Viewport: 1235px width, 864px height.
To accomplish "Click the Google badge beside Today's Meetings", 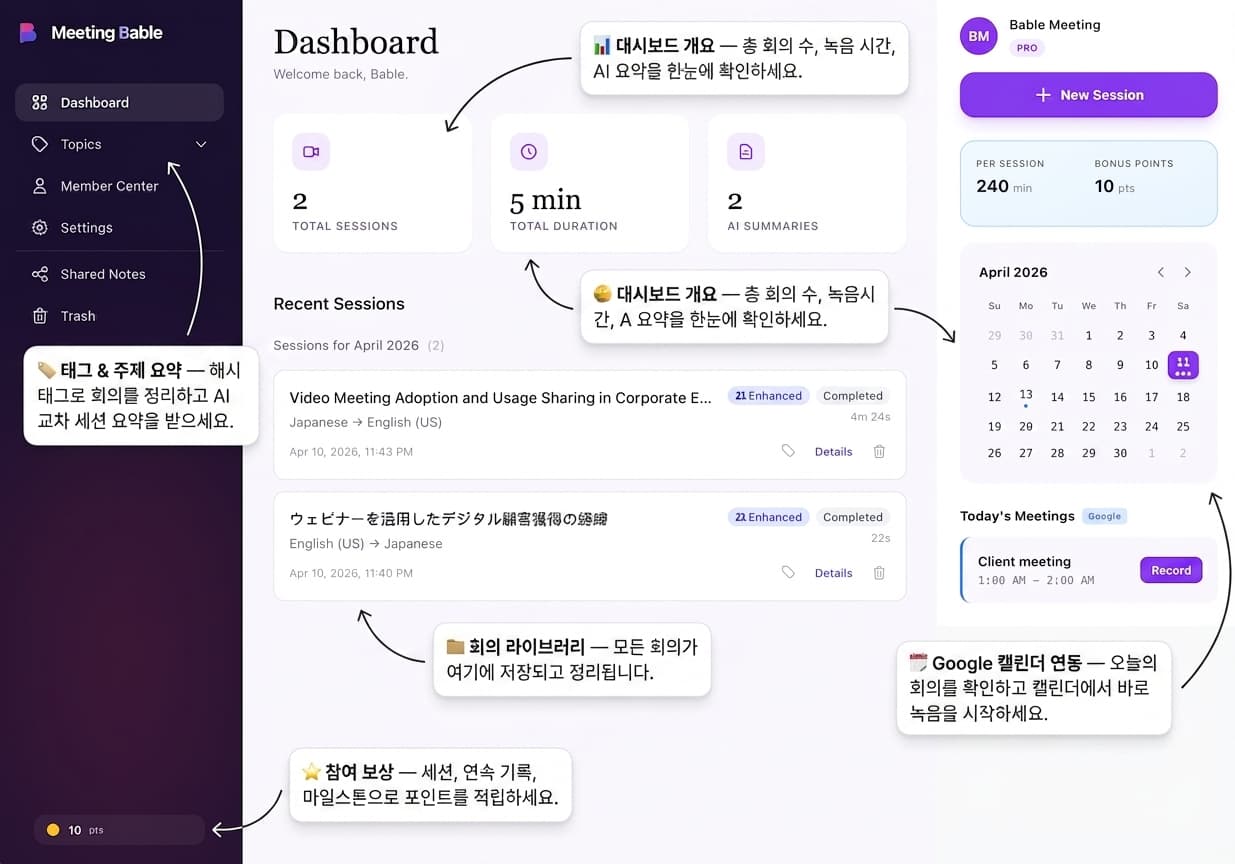I will pyautogui.click(x=1104, y=516).
